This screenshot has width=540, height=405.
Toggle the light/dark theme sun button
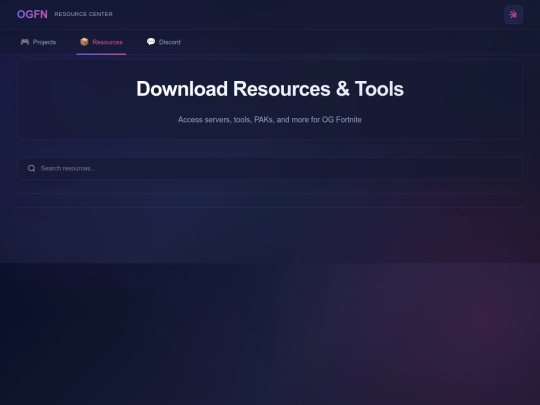[513, 14]
